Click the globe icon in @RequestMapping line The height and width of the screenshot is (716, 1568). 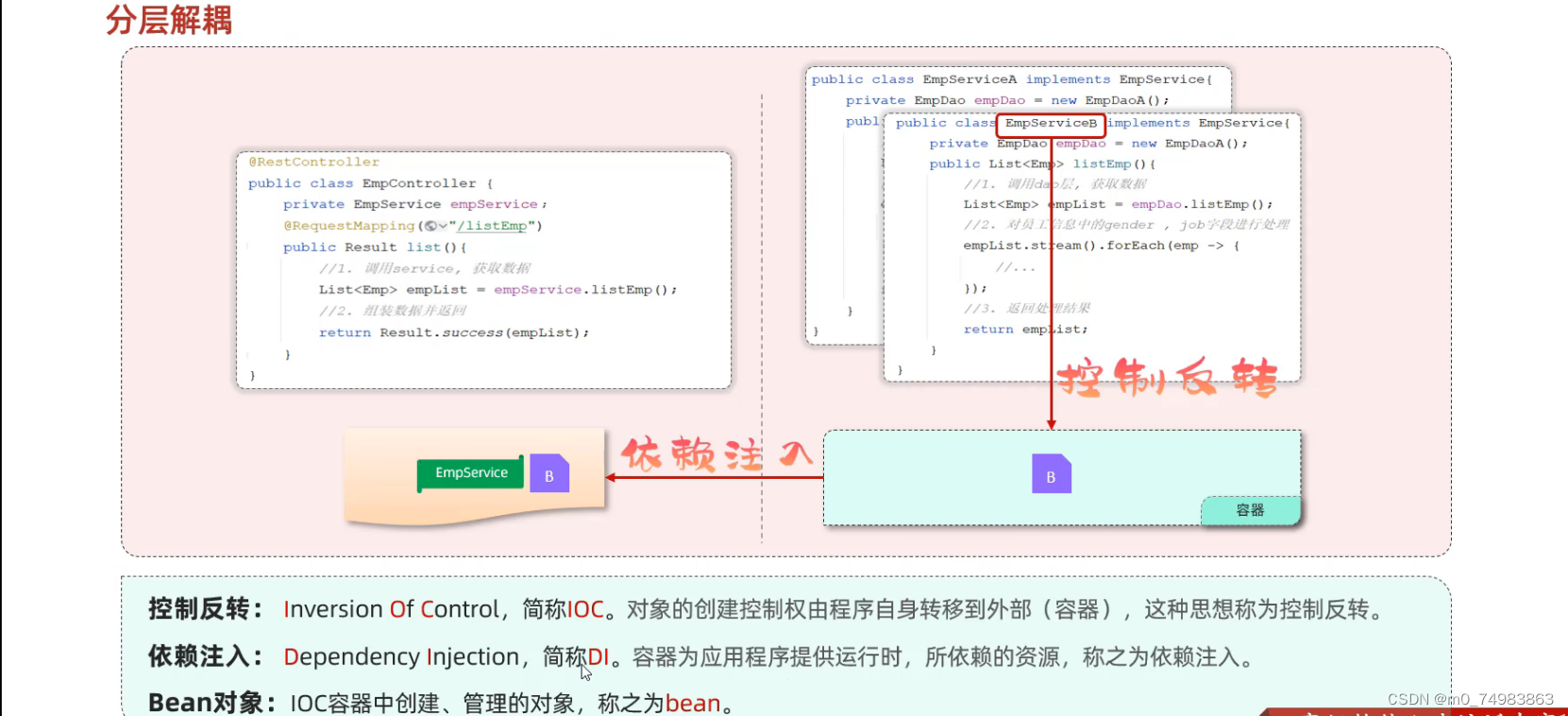point(430,226)
